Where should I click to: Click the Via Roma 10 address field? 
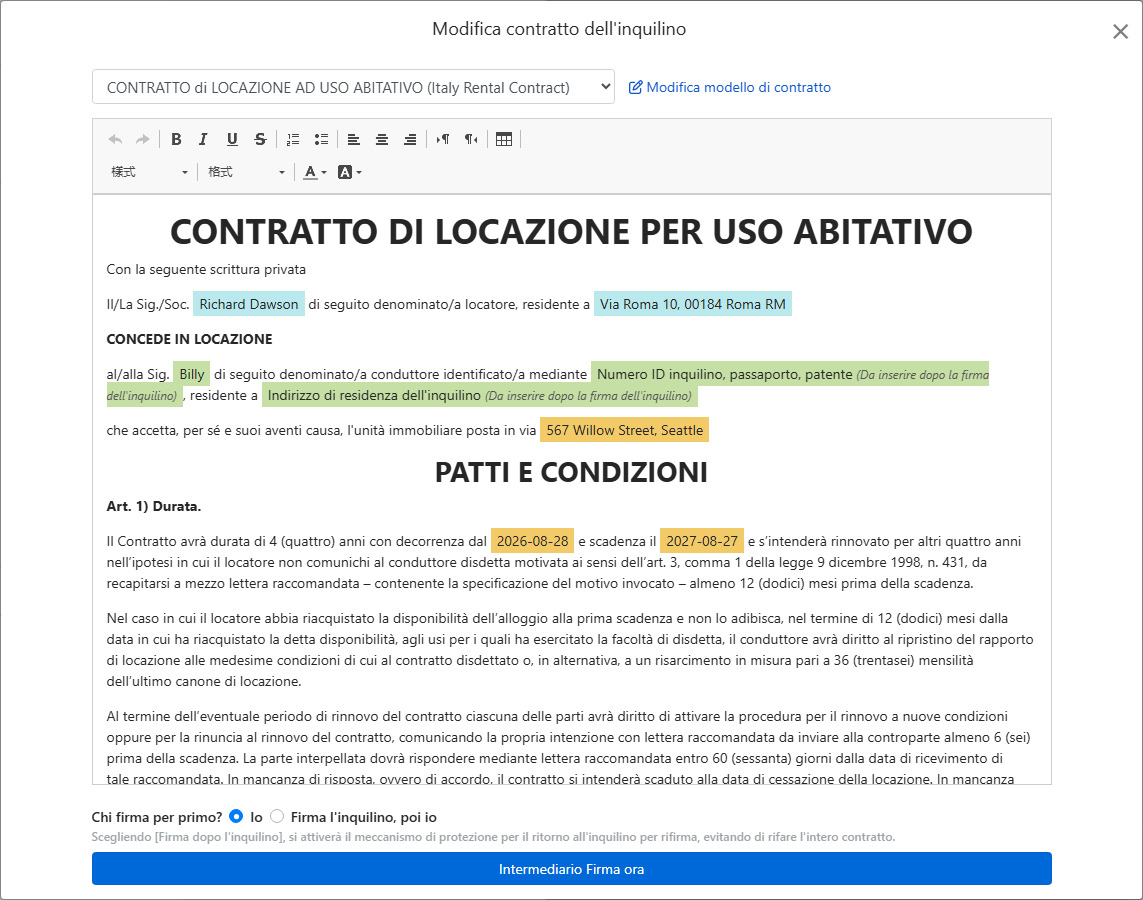coord(693,304)
